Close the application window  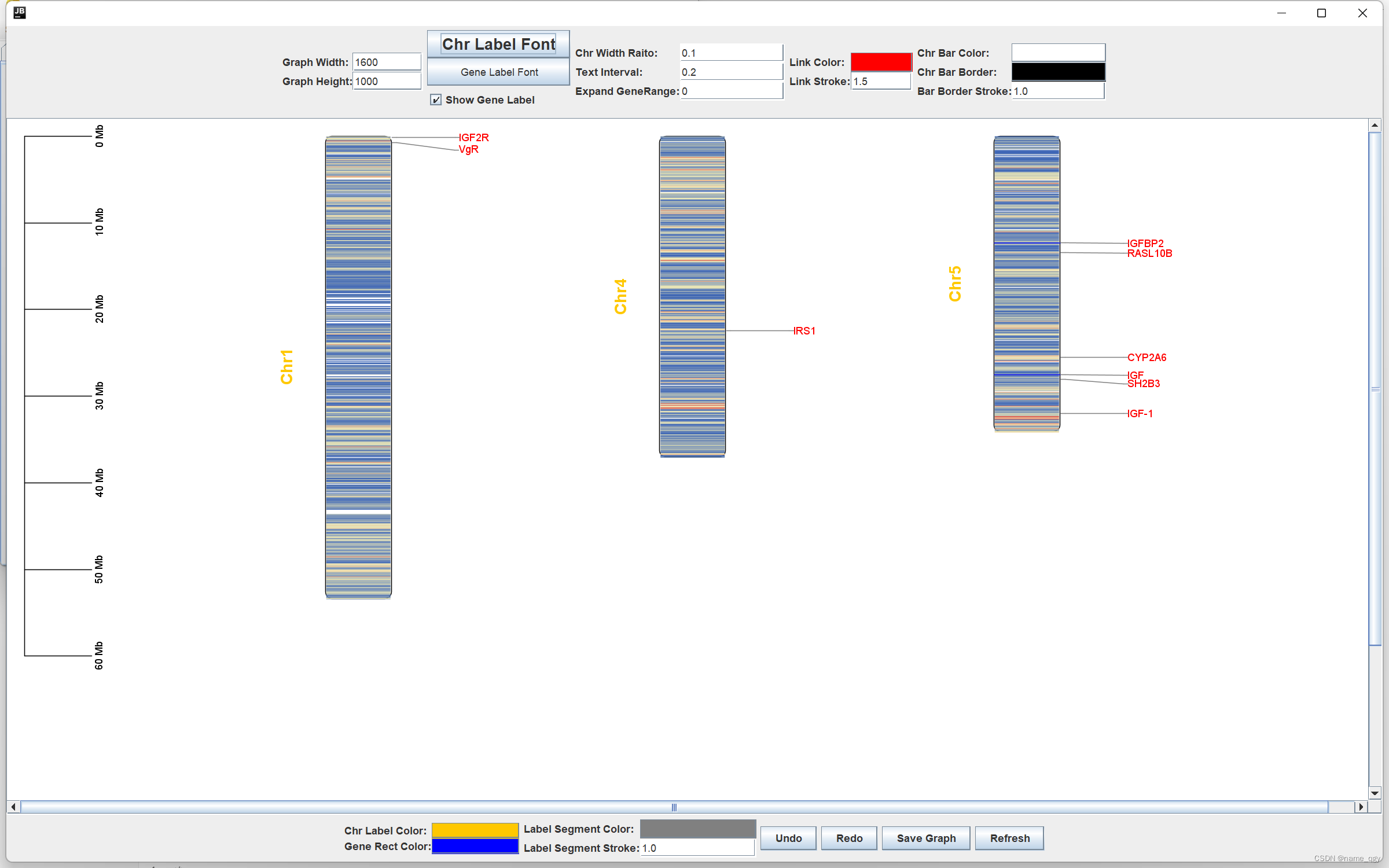click(x=1362, y=13)
